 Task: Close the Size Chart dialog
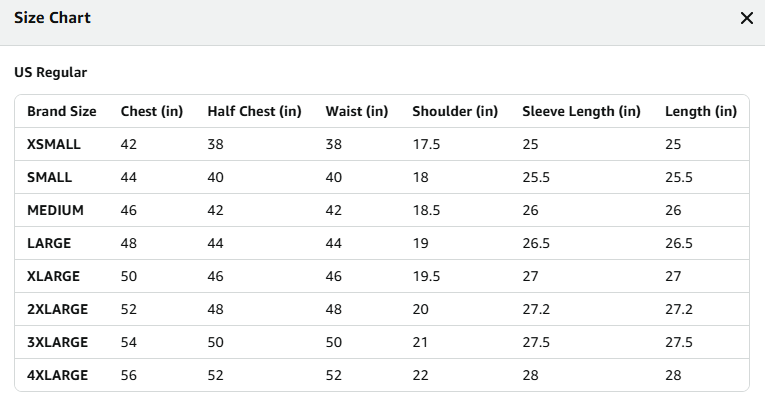coord(746,18)
